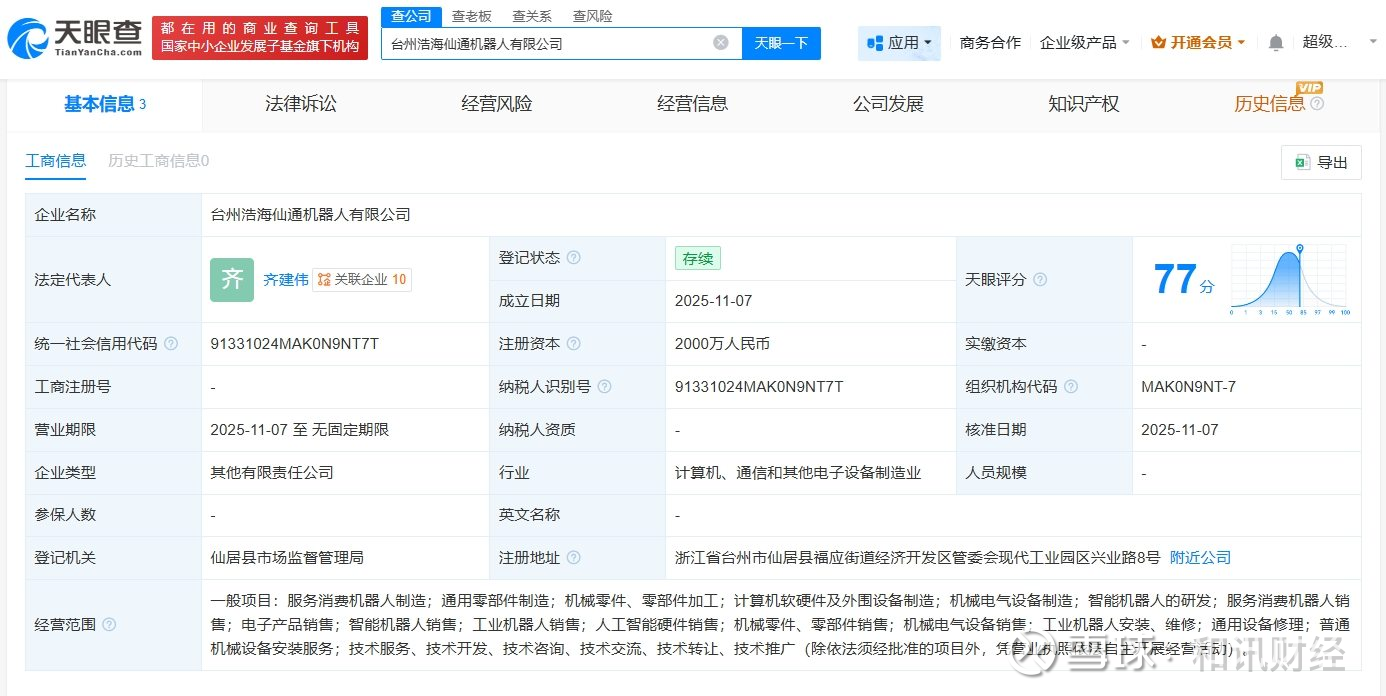This screenshot has height=696, width=1386.
Task: Click the 天眼一下 search button
Action: pos(781,43)
